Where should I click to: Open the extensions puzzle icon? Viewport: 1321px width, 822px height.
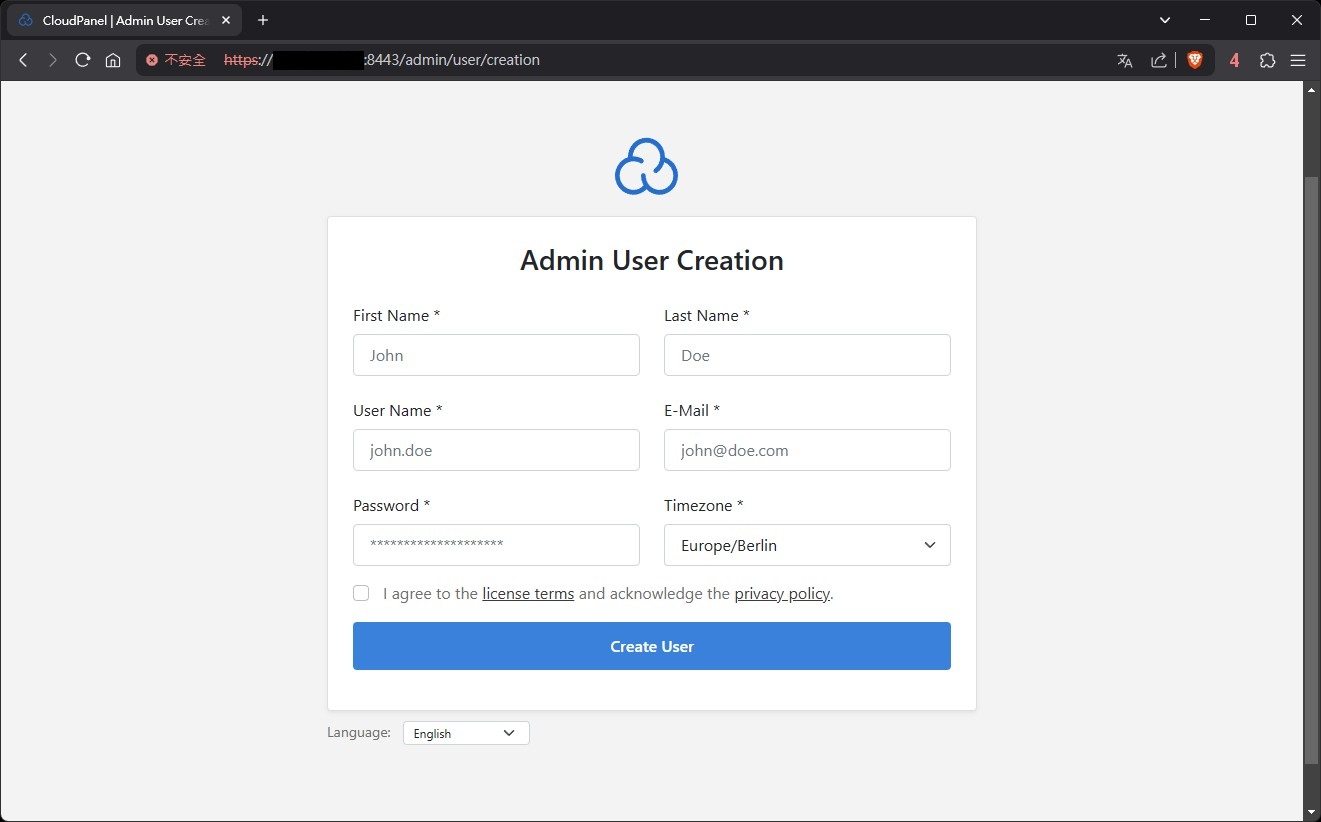coord(1267,60)
